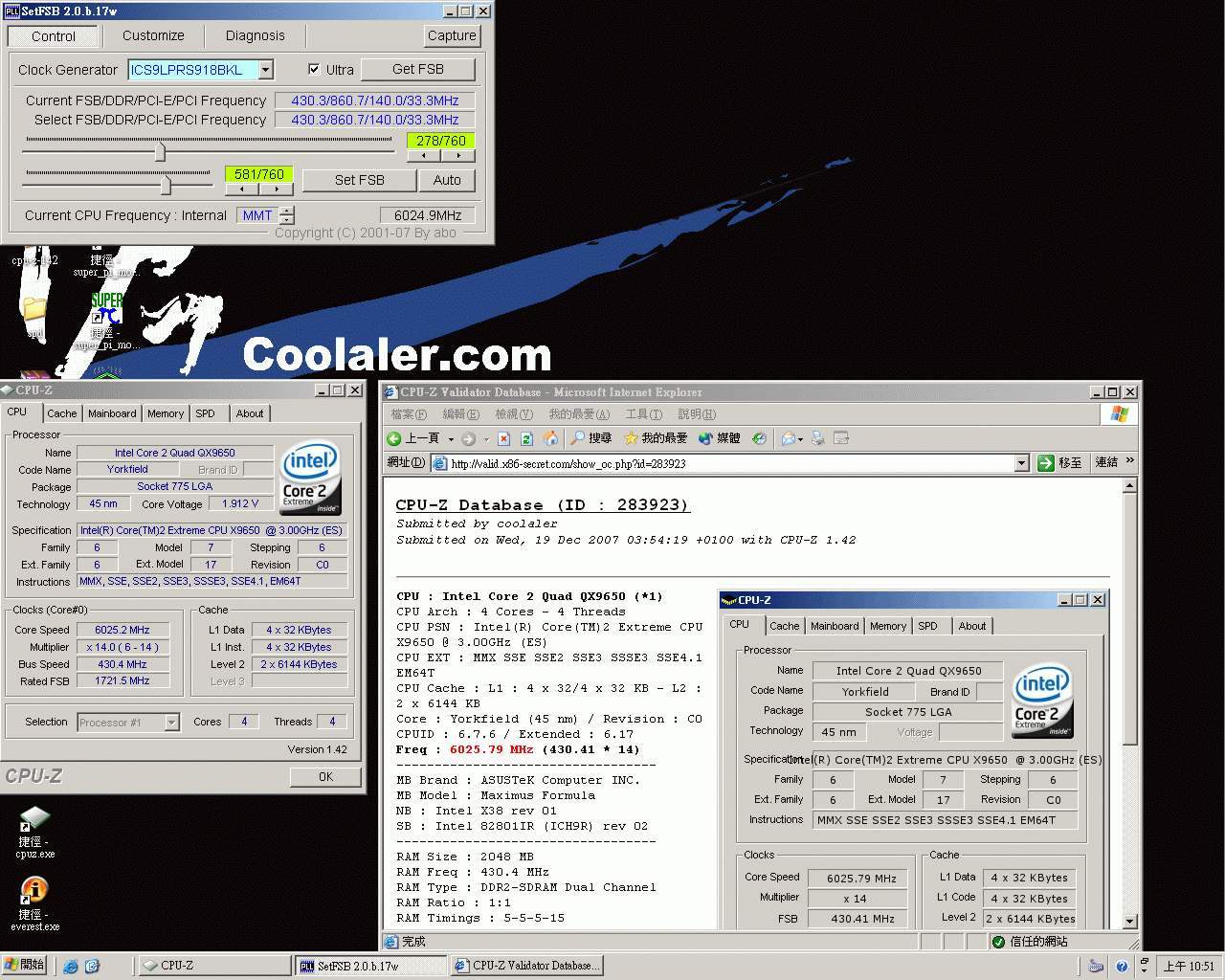The image size is (1225, 980).
Task: Click the green Go (移至) arrow button
Action: [1046, 463]
